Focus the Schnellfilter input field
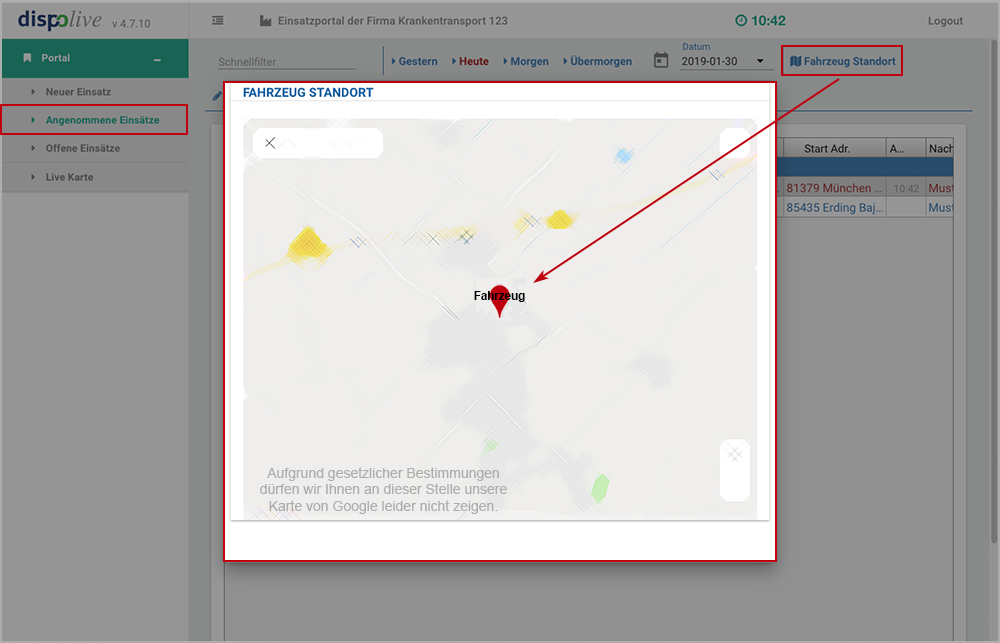The image size is (1000, 643). pyautogui.click(x=286, y=62)
